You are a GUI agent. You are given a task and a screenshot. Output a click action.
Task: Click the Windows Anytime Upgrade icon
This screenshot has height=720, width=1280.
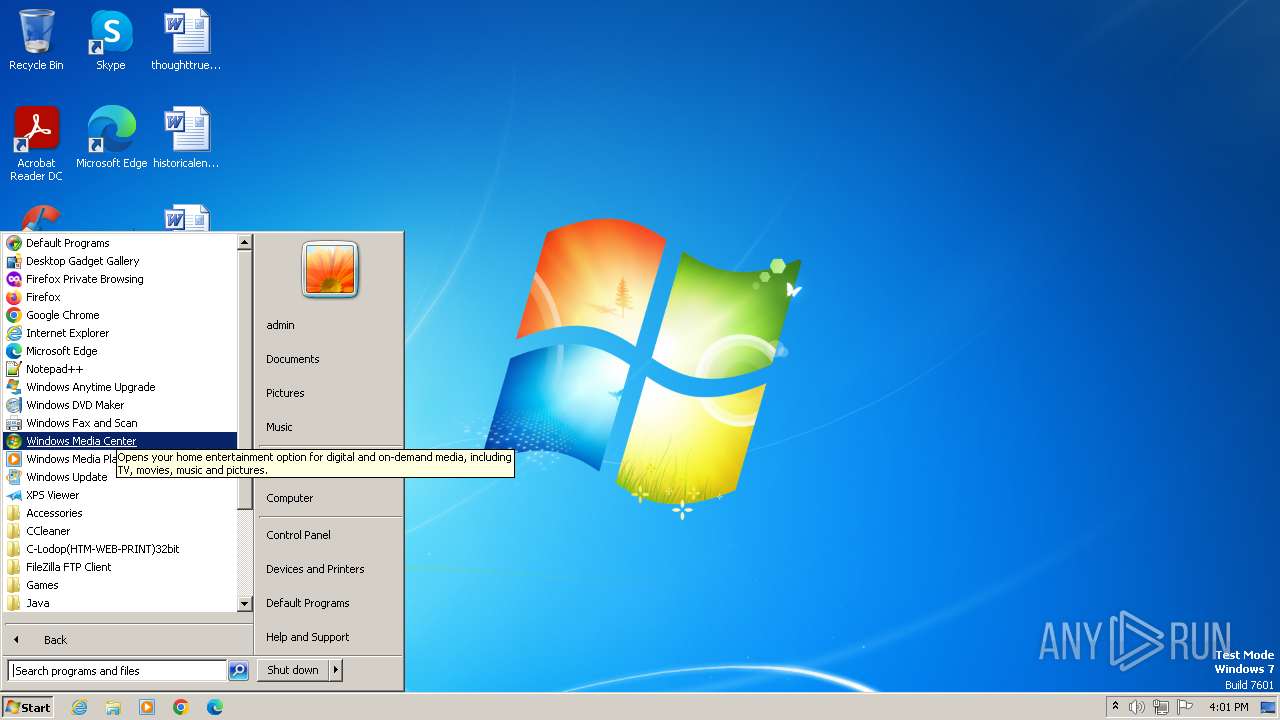(x=14, y=387)
